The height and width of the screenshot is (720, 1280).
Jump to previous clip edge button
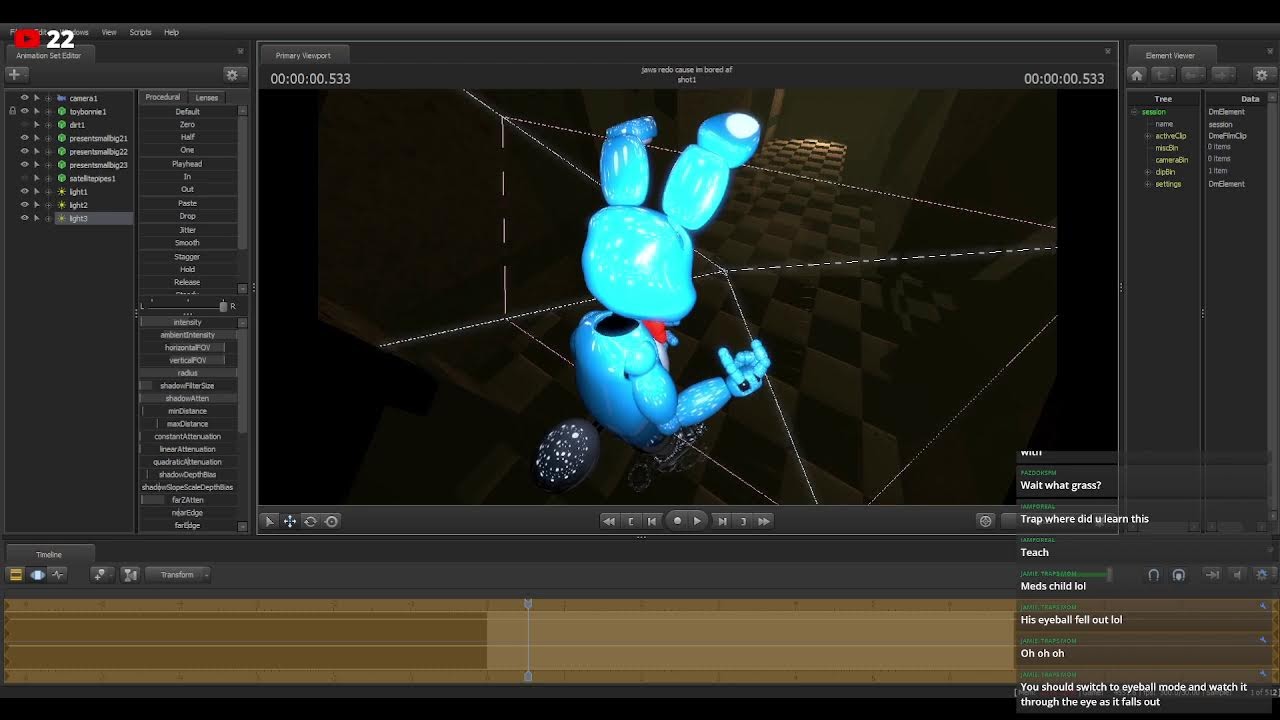(x=652, y=521)
